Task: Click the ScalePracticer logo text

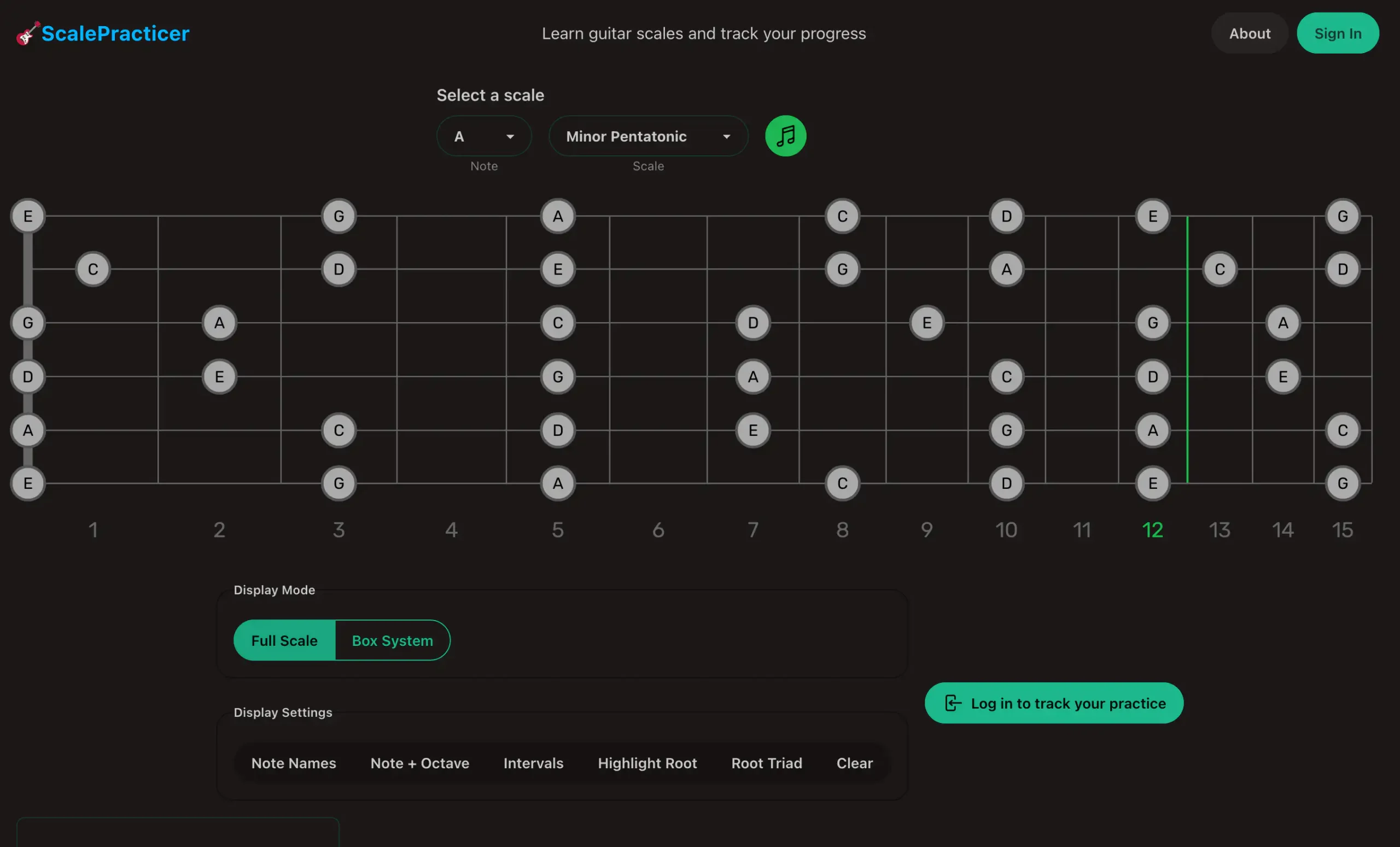Action: click(115, 33)
